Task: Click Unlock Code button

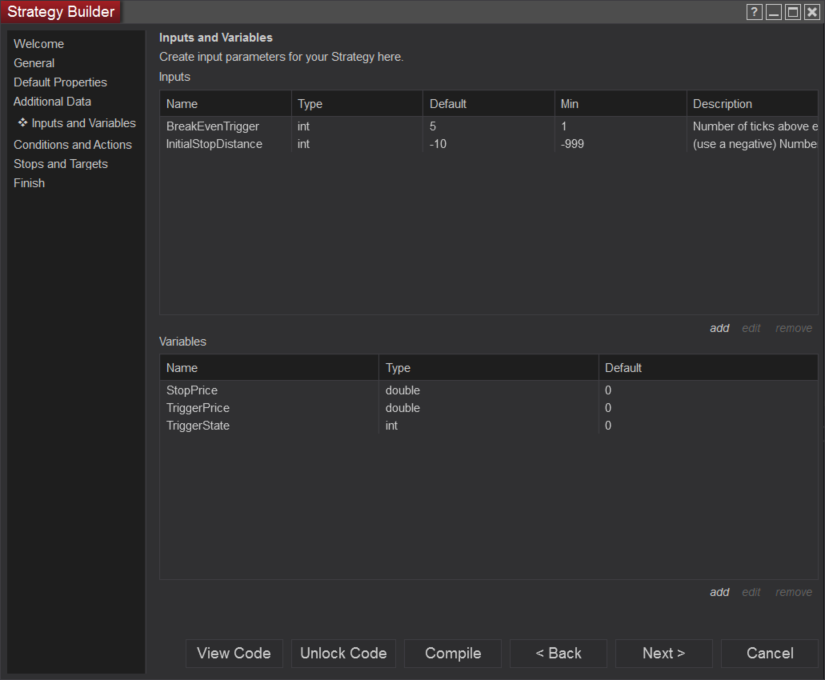Action: tap(343, 653)
